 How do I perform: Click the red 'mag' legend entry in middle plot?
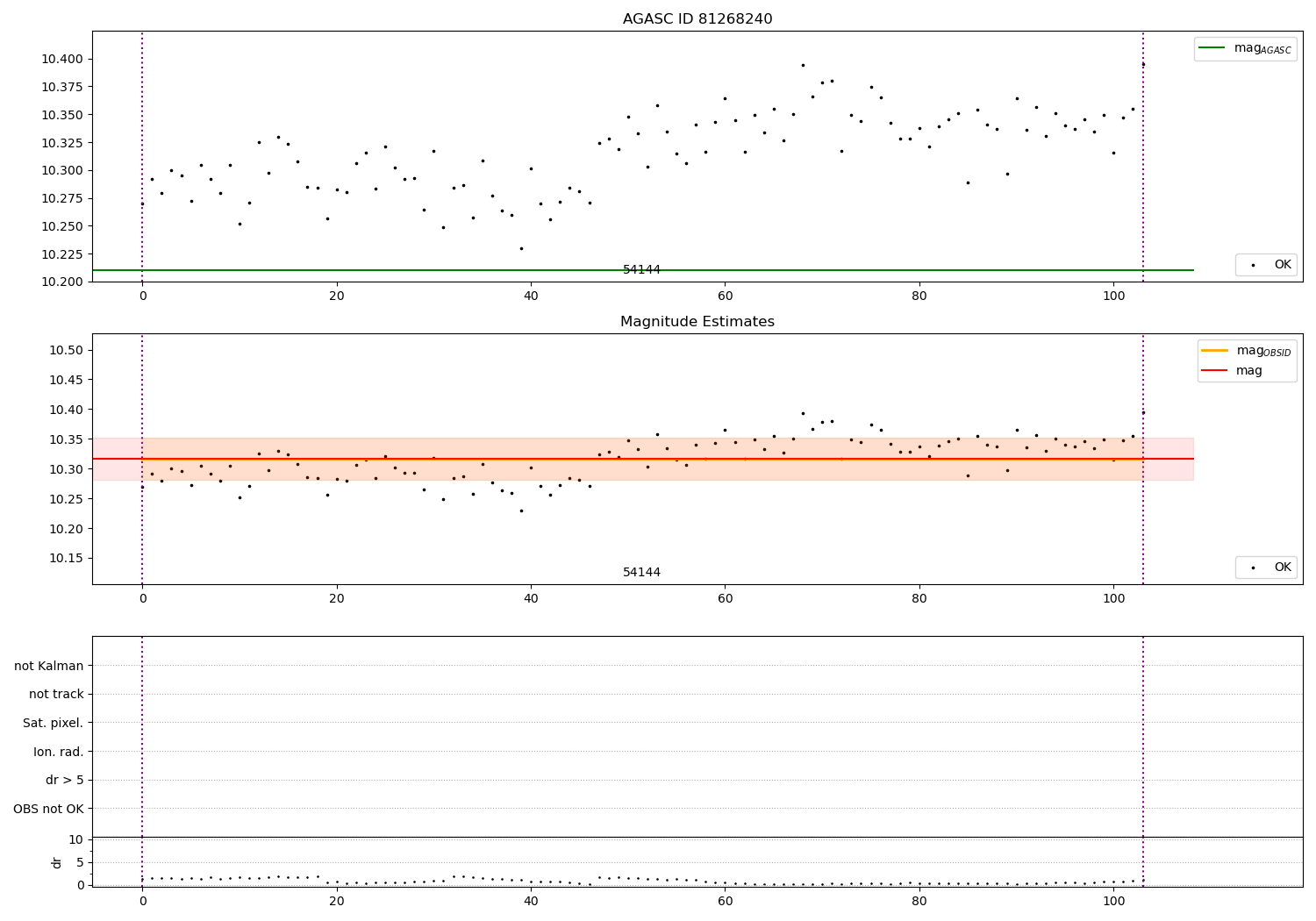1232,370
